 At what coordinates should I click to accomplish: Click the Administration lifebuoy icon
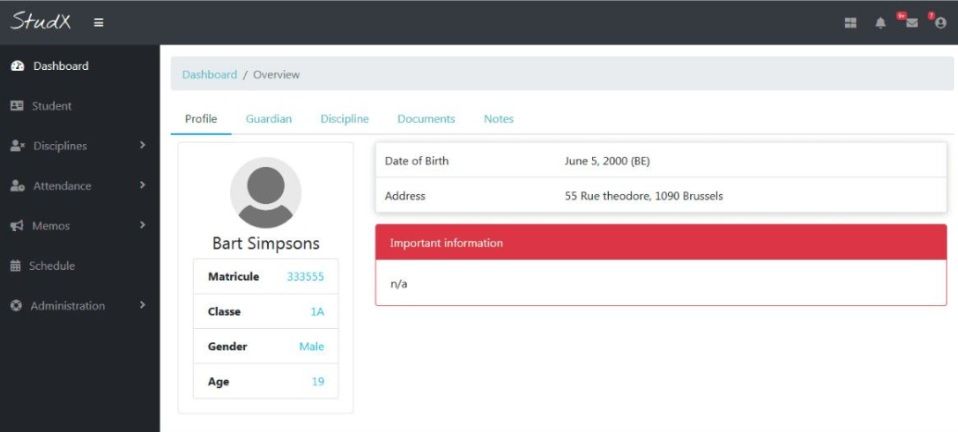[16, 306]
